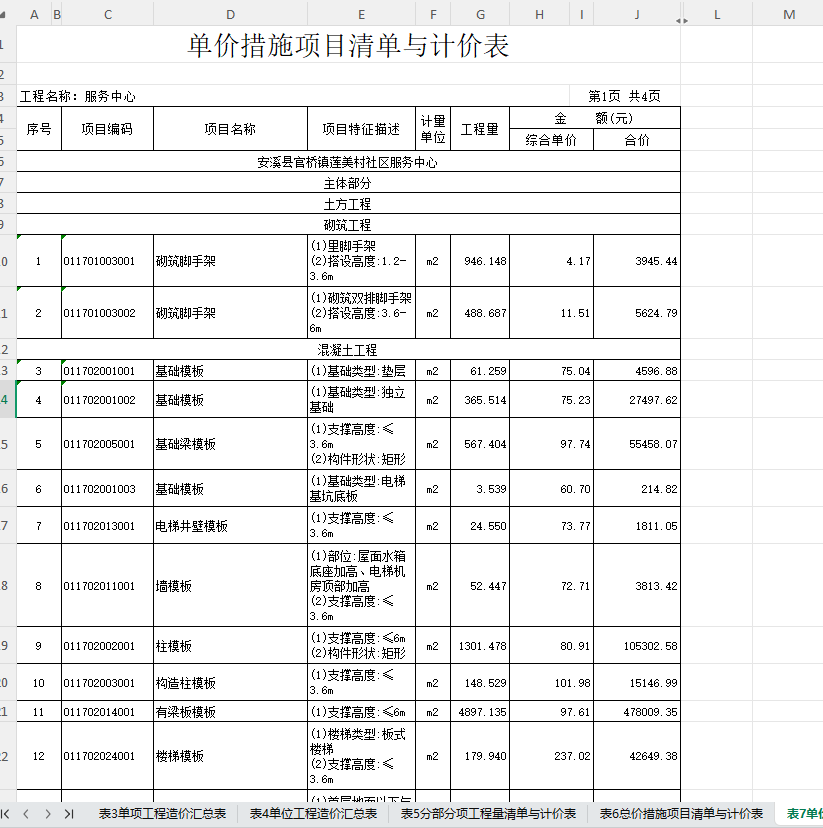Click description cell (1)基础类型:垫层
Screen dimensions: 823x828
point(361,371)
